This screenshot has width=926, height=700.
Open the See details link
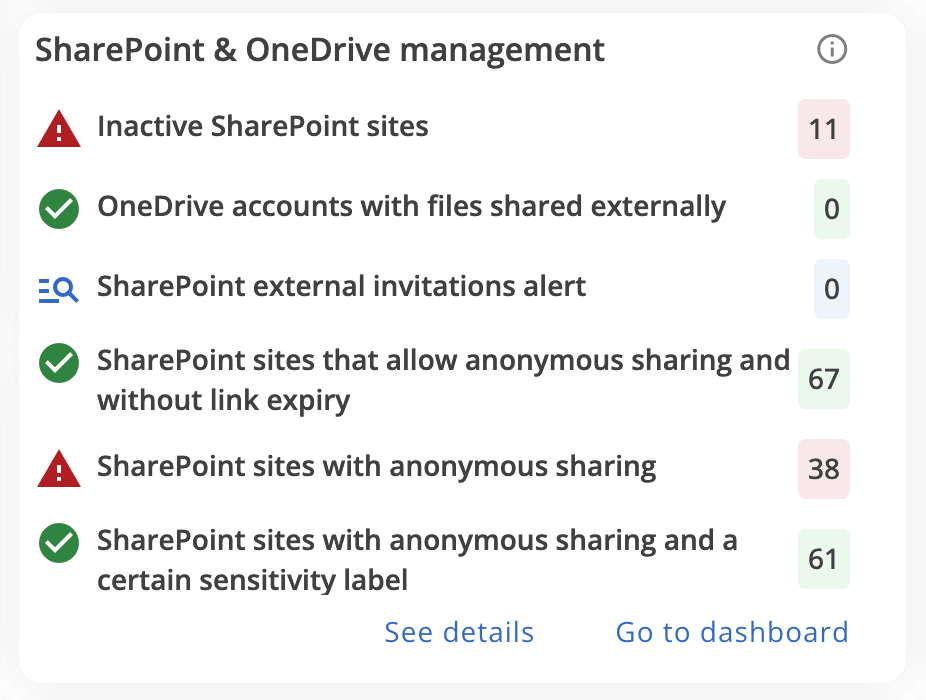[459, 632]
